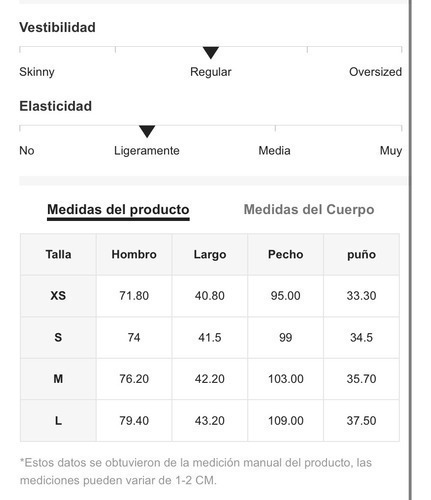
Task: Click the Oversized fit label
Action: click(375, 72)
